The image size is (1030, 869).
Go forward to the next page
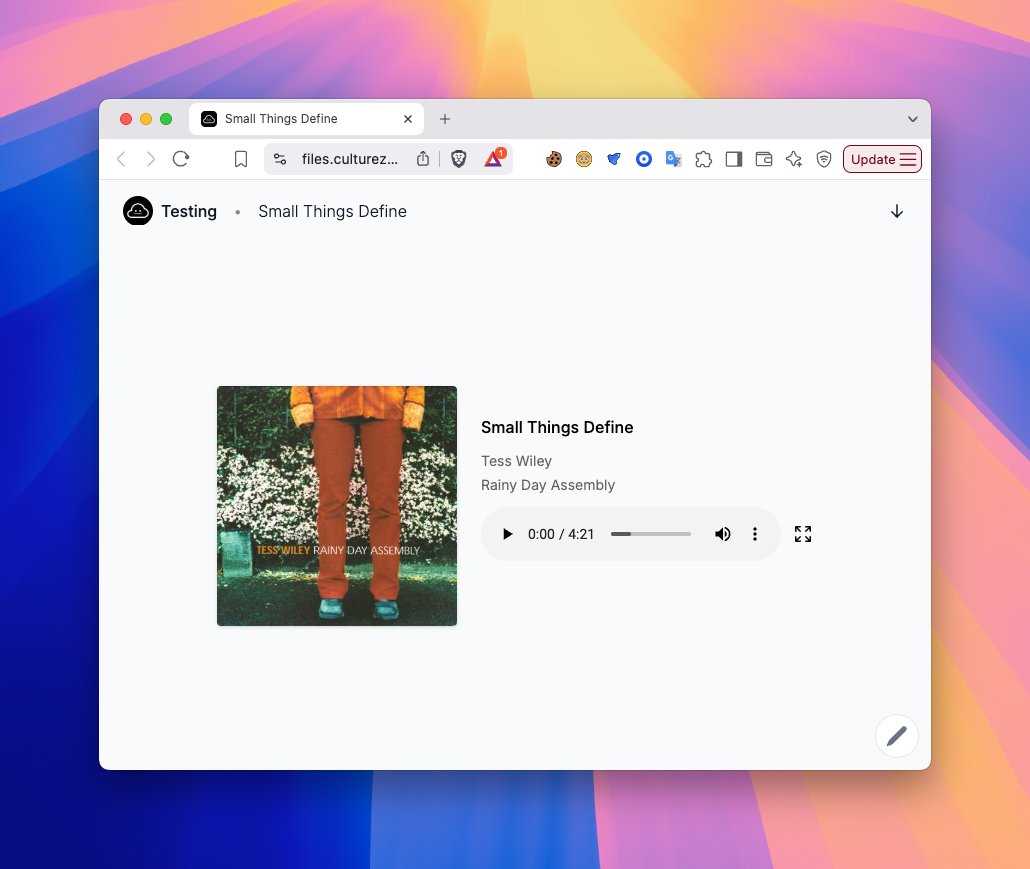tap(150, 159)
